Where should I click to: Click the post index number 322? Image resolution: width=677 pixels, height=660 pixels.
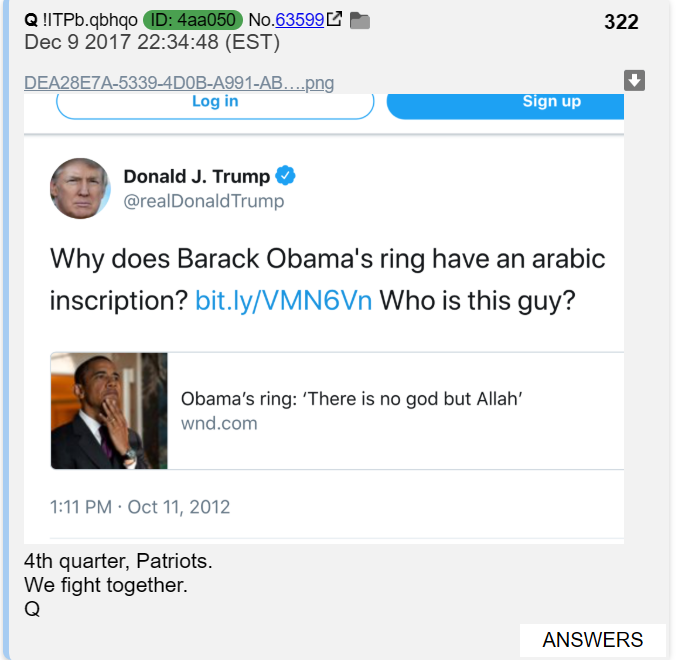click(x=621, y=22)
